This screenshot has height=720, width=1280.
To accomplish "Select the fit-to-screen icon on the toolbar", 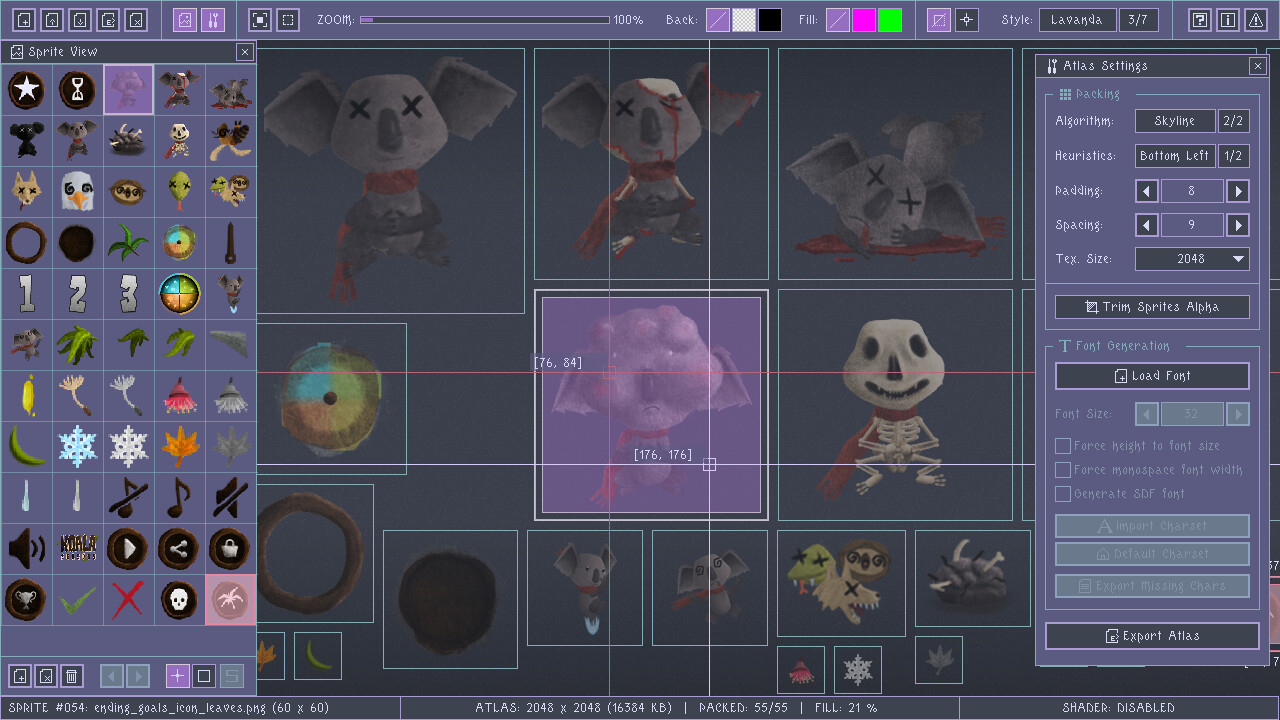I will 260,19.
